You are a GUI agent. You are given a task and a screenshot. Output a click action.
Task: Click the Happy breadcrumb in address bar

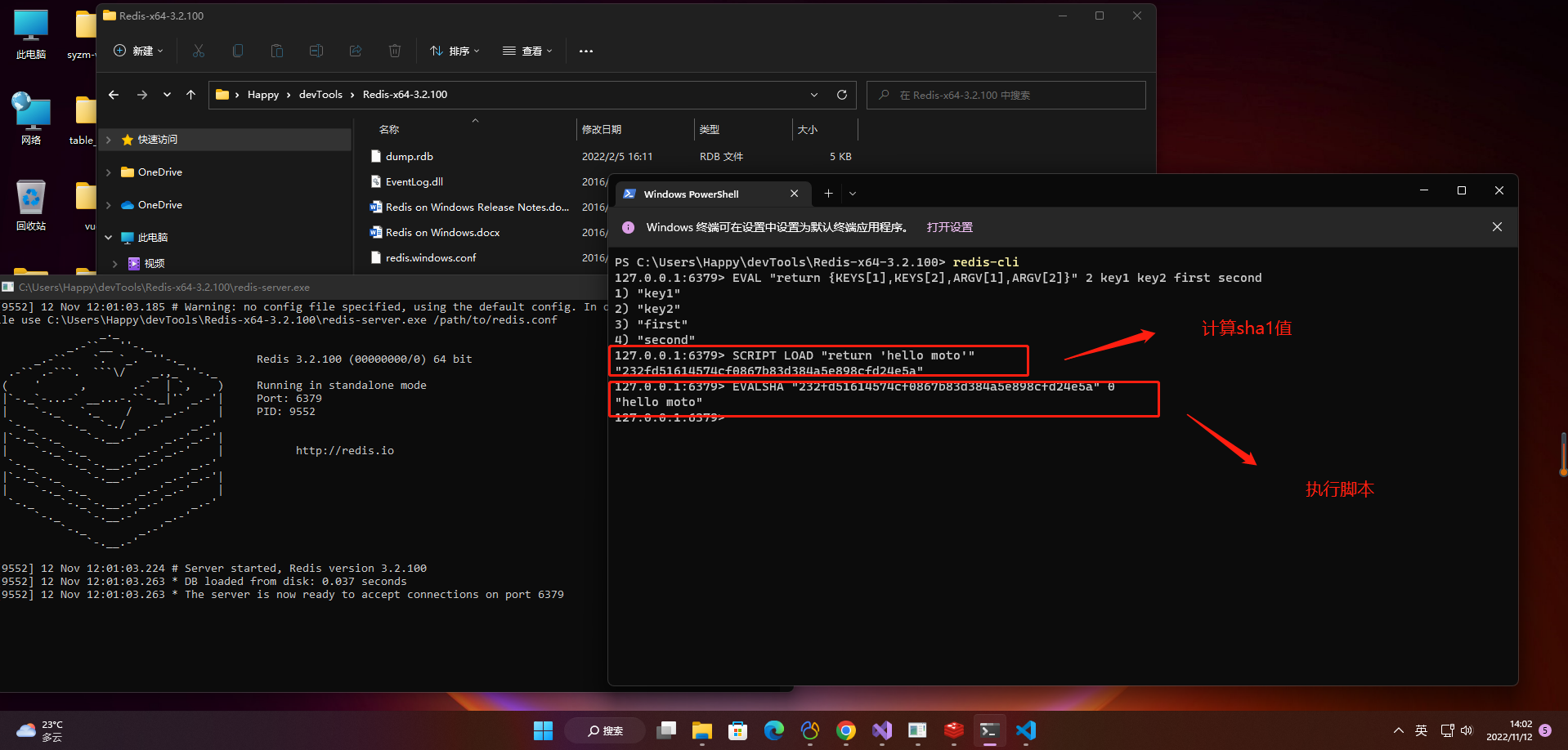point(263,95)
